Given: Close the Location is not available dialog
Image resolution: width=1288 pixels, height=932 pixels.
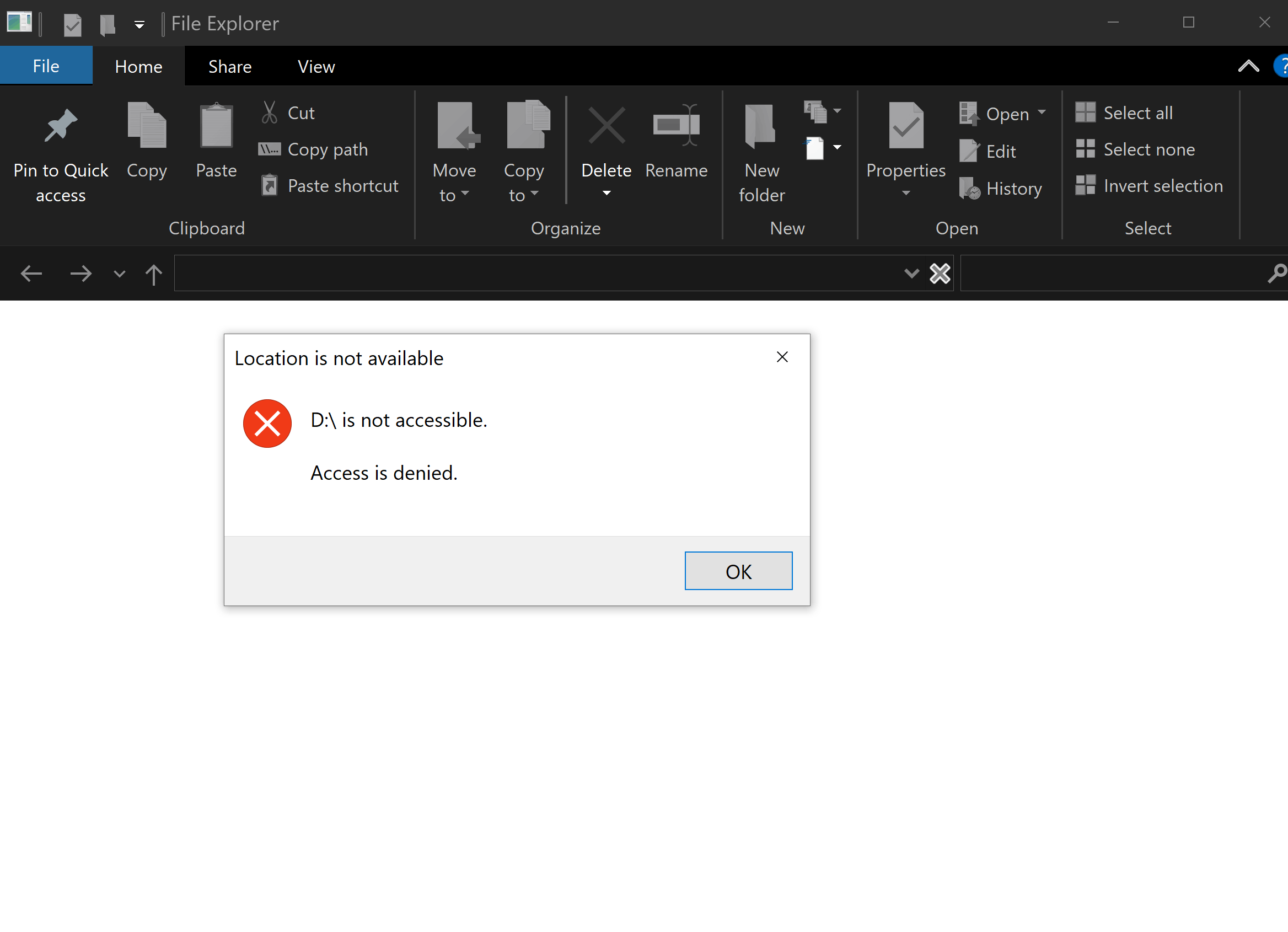Looking at the screenshot, I should (x=781, y=357).
